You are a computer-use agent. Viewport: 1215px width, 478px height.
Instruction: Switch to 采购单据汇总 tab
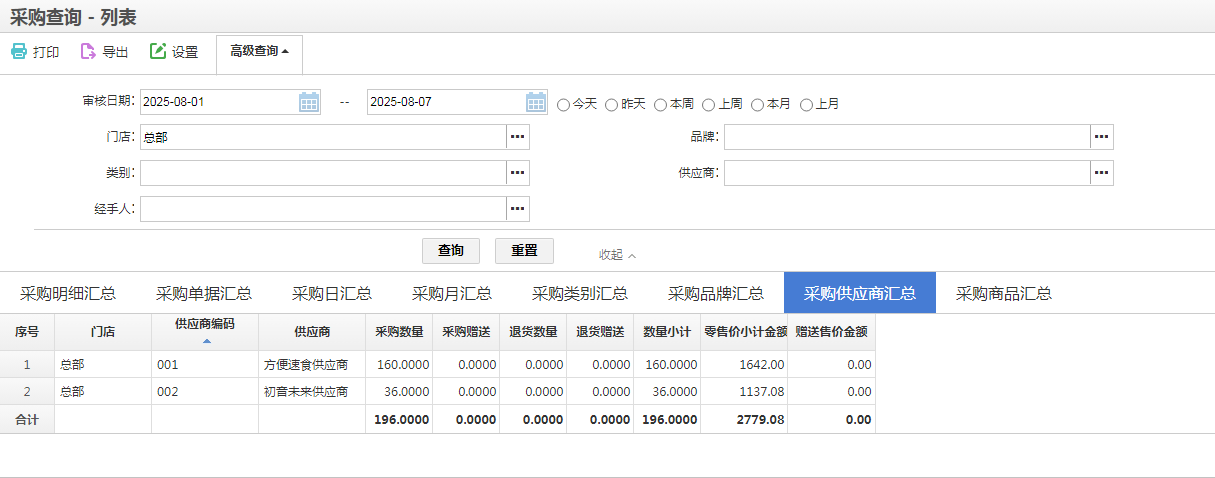[x=204, y=293]
